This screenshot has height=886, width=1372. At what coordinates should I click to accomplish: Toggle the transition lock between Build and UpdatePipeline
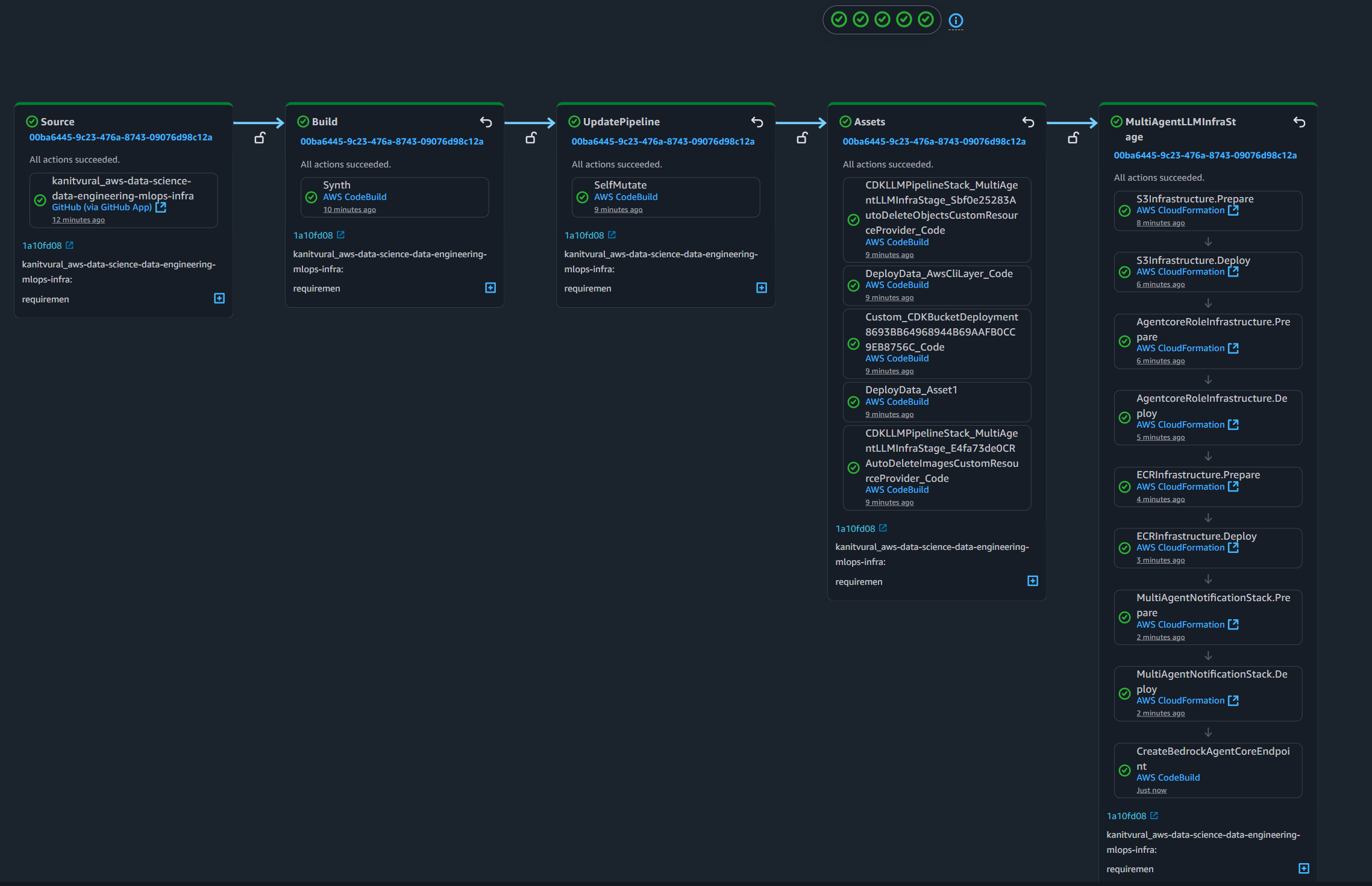(531, 138)
